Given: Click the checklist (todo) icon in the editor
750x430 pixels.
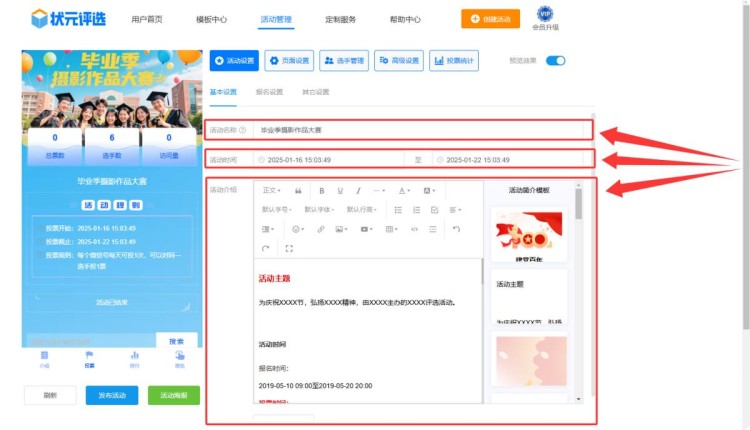Looking at the screenshot, I should pos(433,210).
